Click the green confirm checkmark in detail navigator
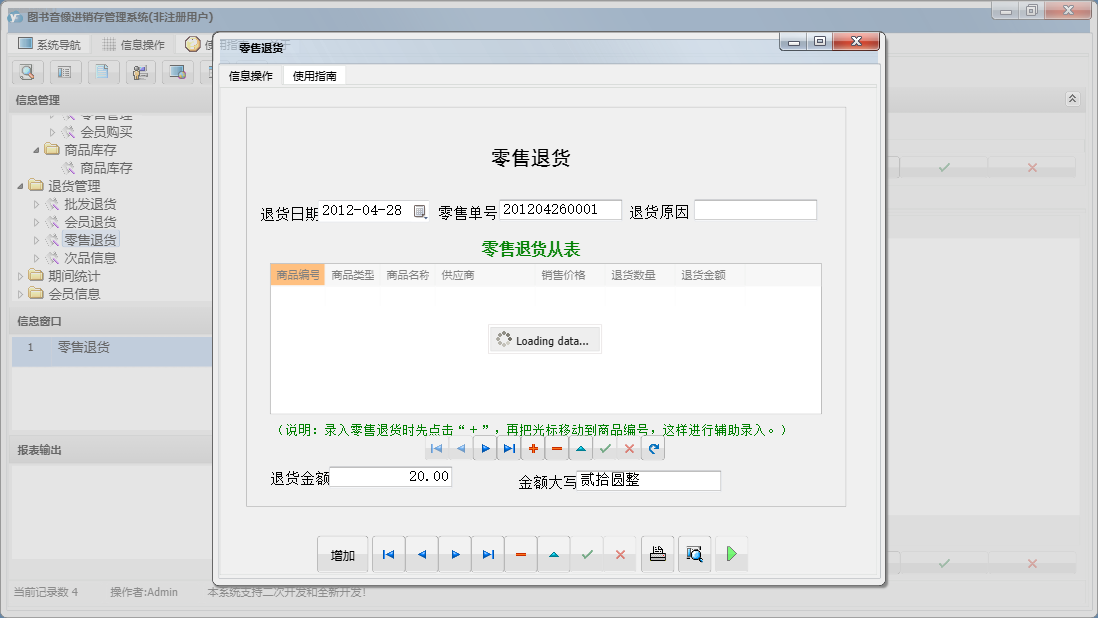 604,448
